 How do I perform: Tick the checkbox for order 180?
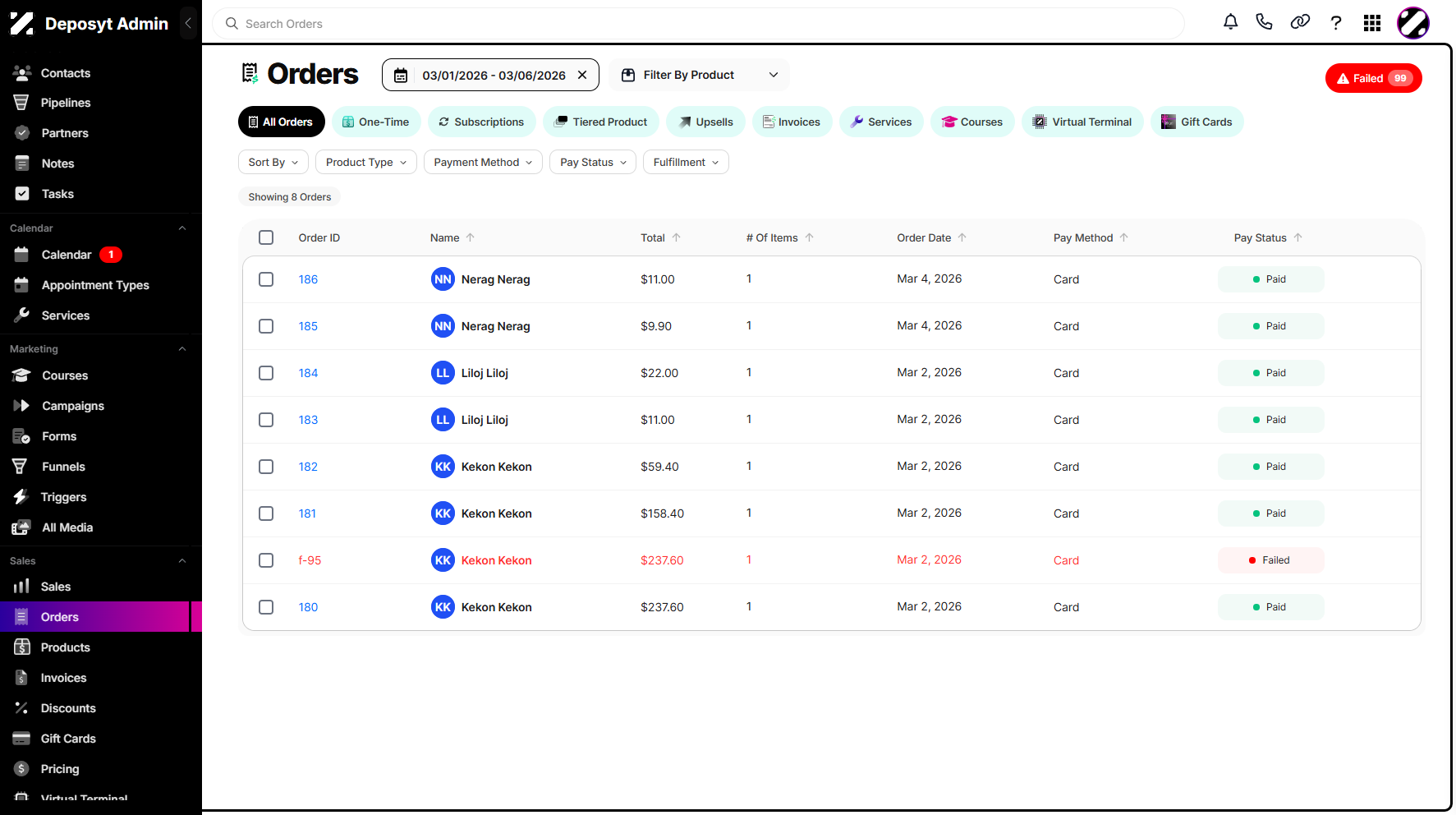[x=266, y=607]
